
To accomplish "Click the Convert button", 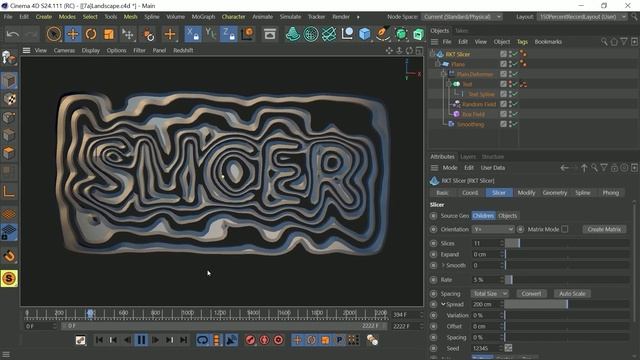I will [531, 293].
